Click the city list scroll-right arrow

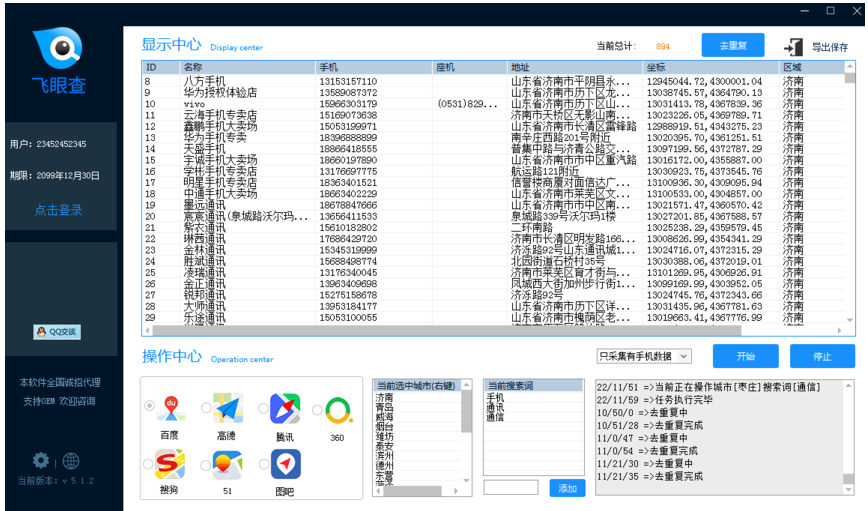point(456,491)
